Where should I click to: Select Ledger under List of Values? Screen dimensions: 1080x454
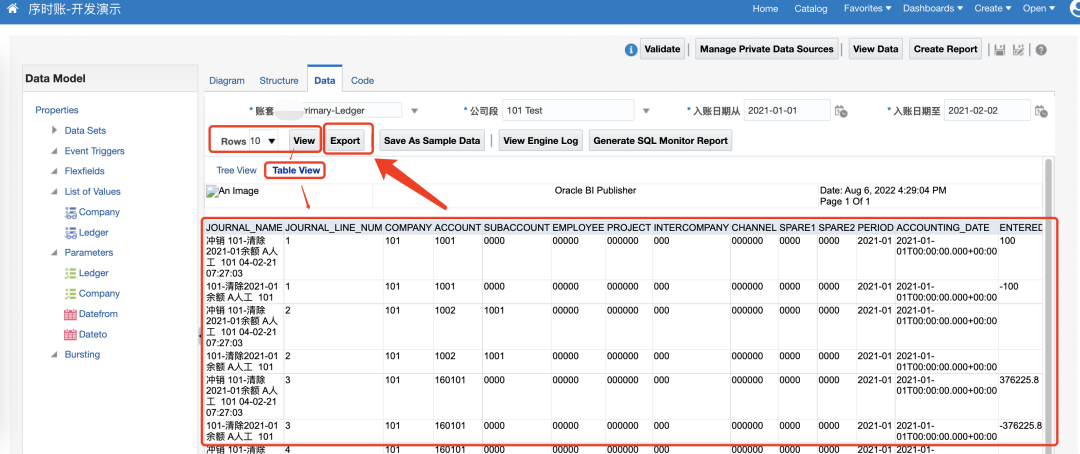(94, 233)
